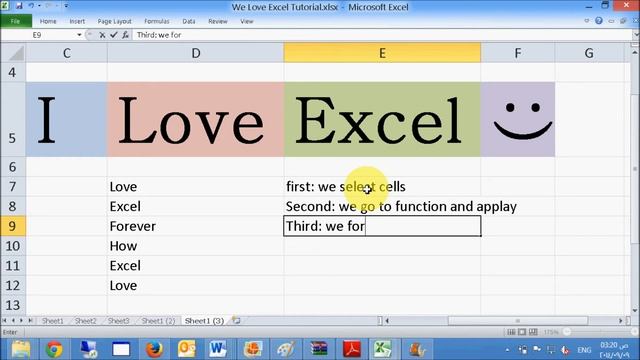Click horizontal scrollbar right arrow
The height and width of the screenshot is (360, 640).
point(620,321)
